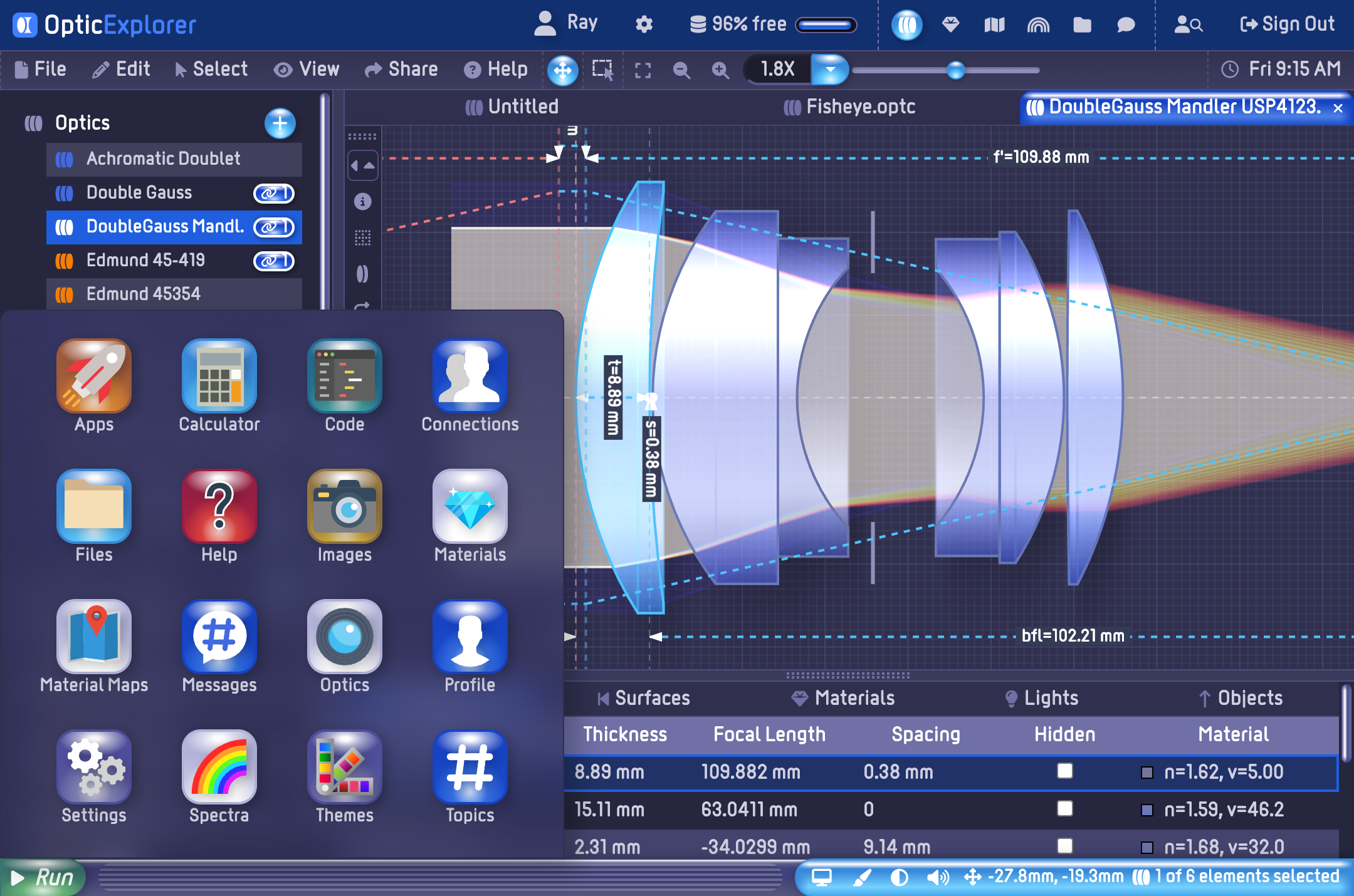1354x896 pixels.
Task: Add new optic with plus button
Action: 280,123
